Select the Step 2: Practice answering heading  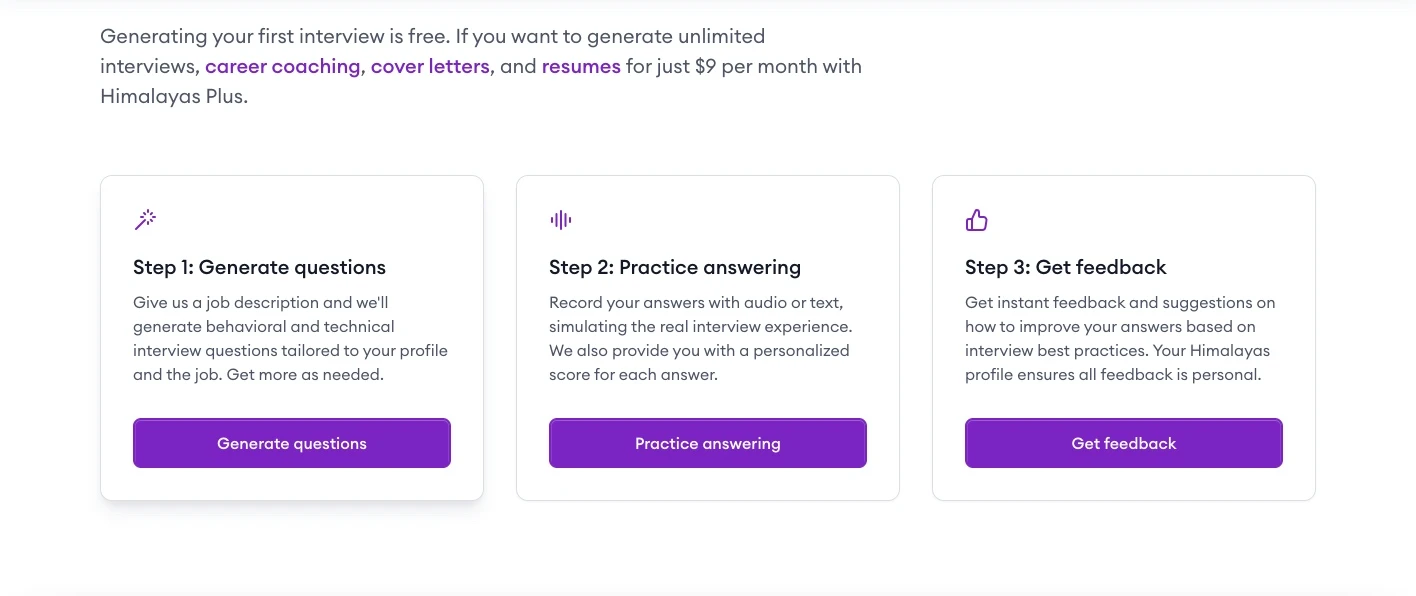tap(675, 267)
